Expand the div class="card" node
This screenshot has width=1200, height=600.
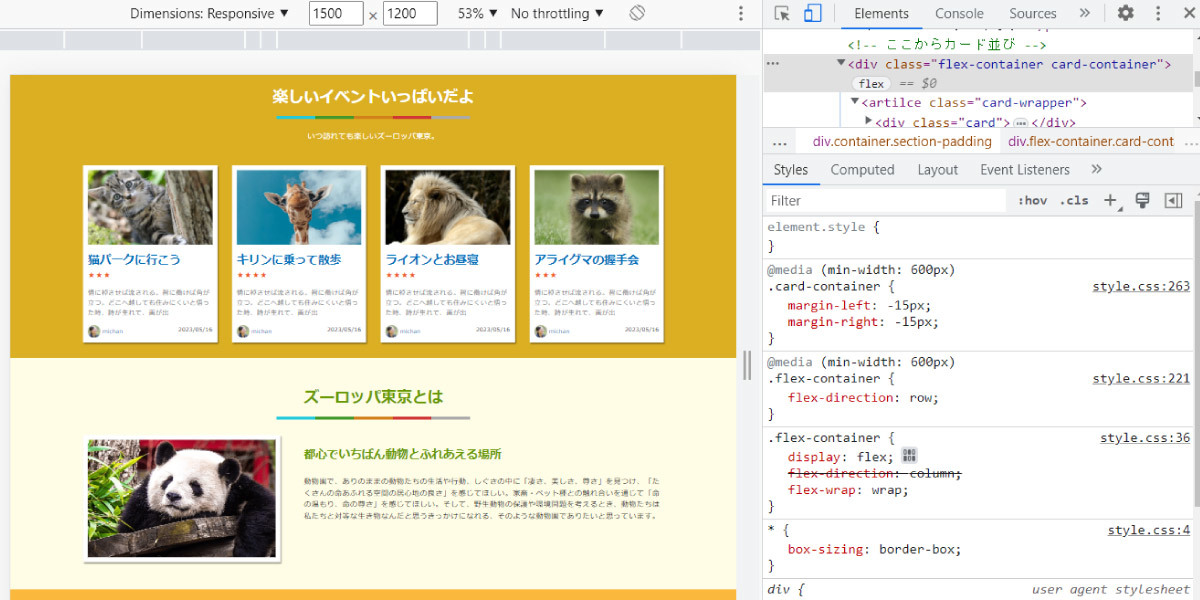(869, 122)
